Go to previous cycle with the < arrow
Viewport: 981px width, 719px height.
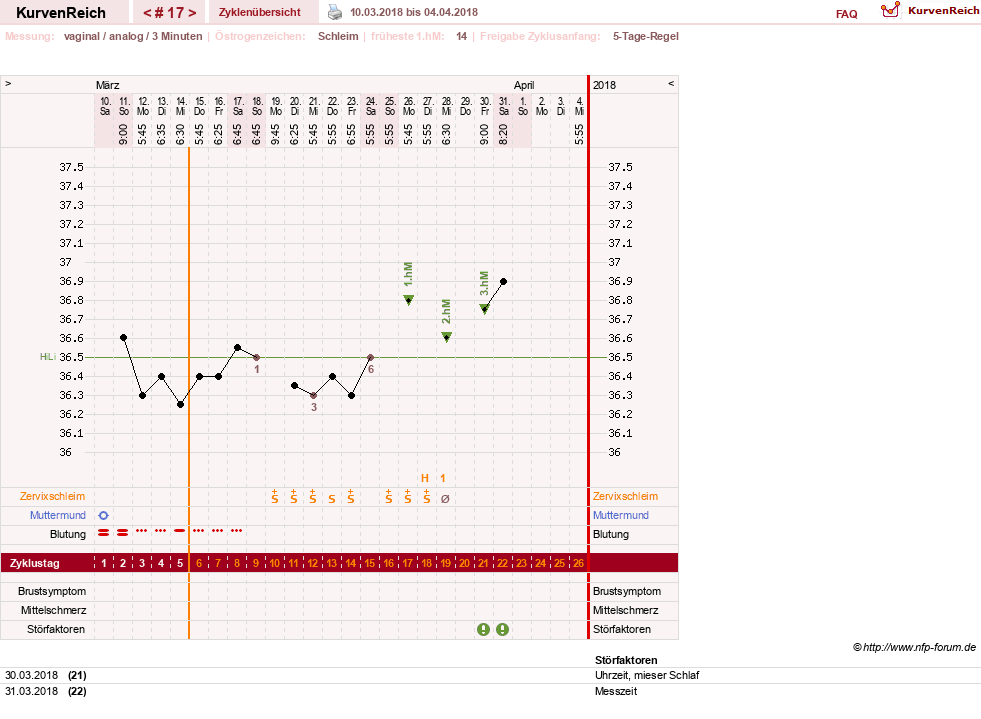tap(148, 13)
